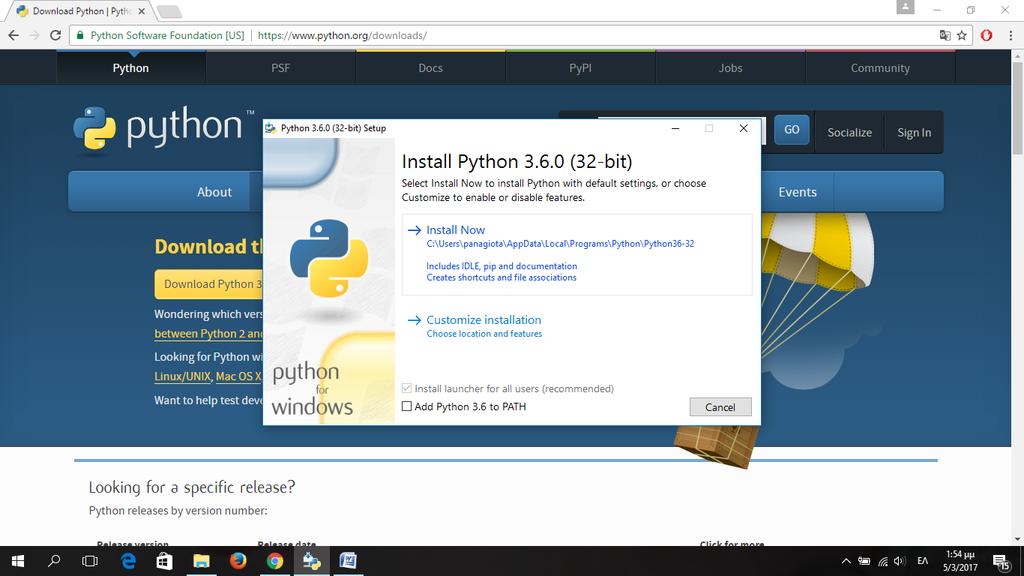
Task: Click the battery icon in system tray
Action: pyautogui.click(x=864, y=561)
